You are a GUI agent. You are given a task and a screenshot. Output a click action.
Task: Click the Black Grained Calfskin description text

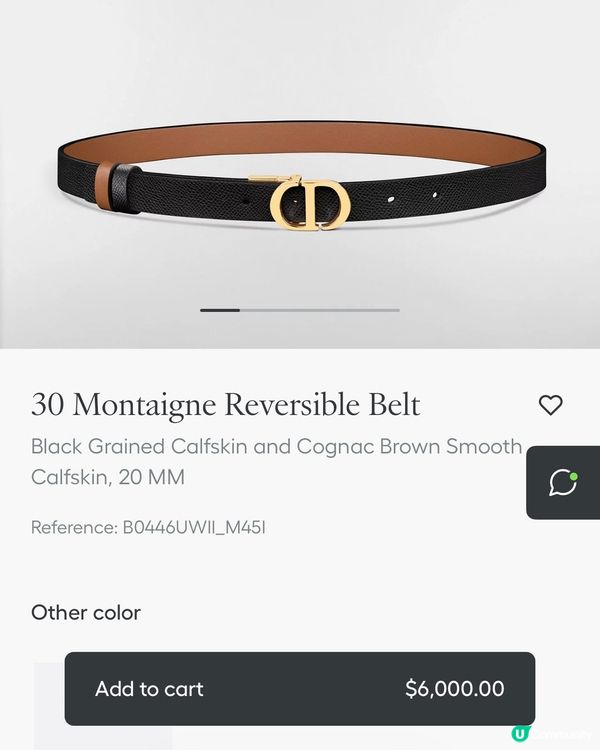(277, 462)
